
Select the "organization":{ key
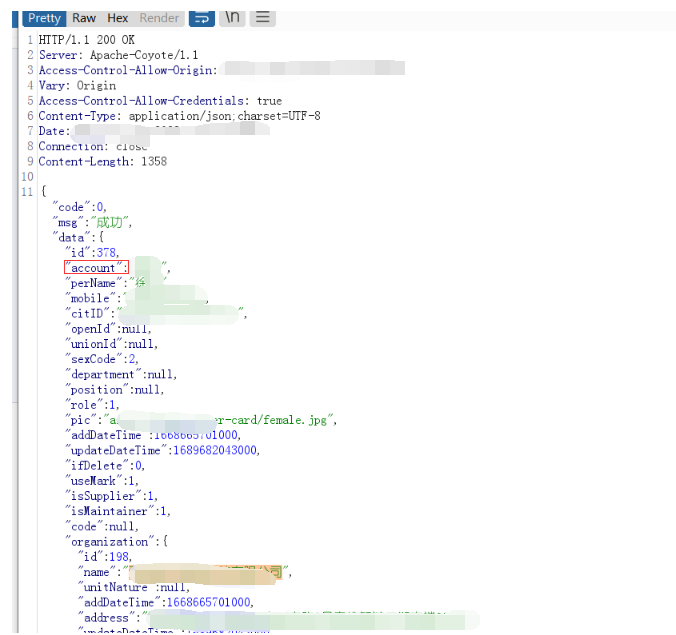pyautogui.click(x=116, y=541)
